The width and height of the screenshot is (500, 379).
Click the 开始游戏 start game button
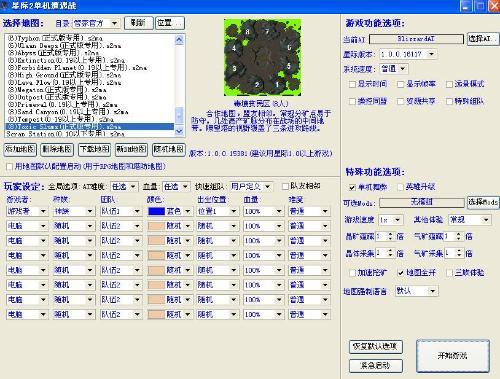(453, 356)
